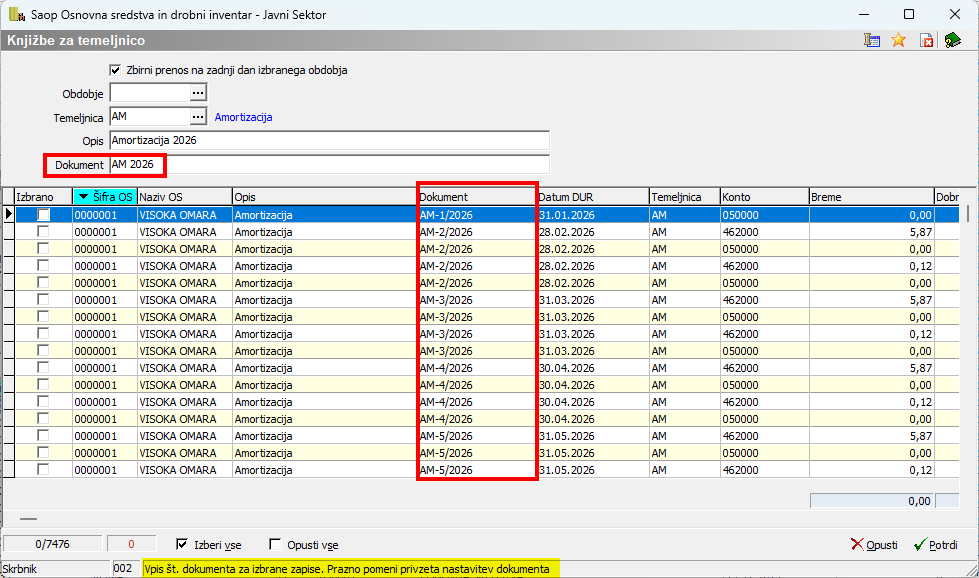The height and width of the screenshot is (578, 979).
Task: Open the Obdobje lookup ellipsis button
Action: coord(198,93)
